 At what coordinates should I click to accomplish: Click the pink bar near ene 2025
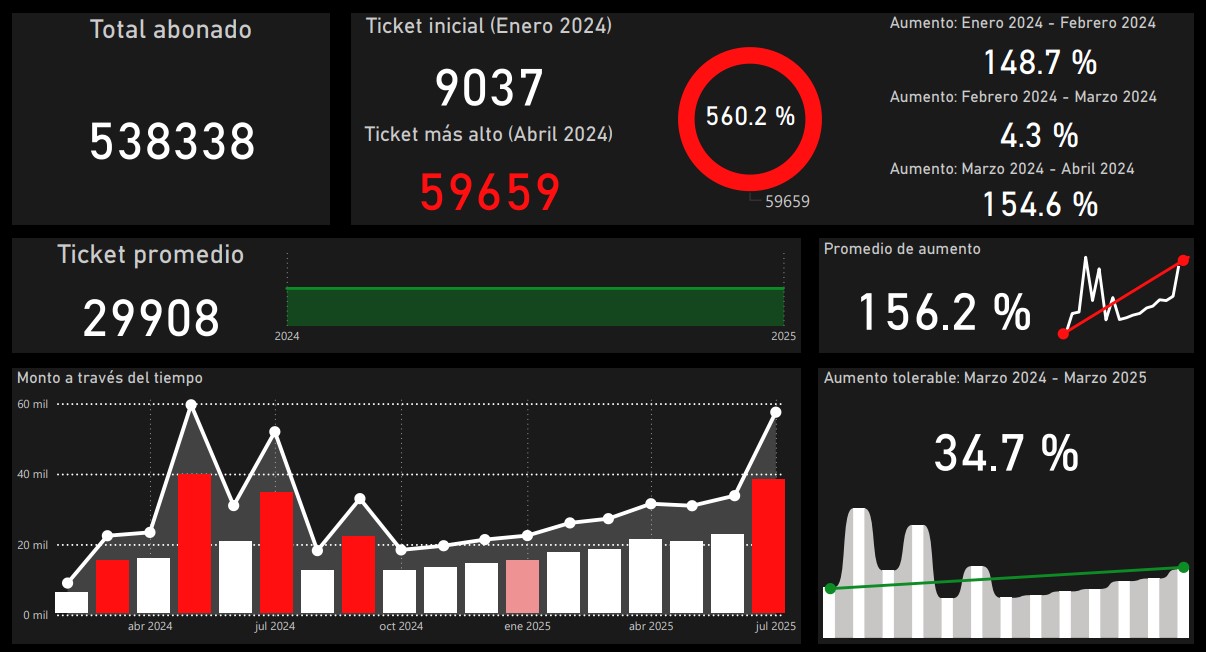(522, 586)
